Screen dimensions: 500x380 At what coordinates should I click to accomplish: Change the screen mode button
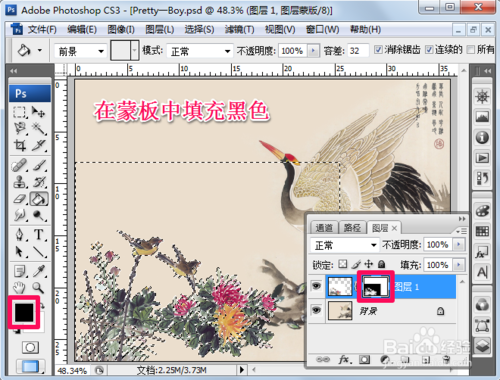[x=30, y=366]
